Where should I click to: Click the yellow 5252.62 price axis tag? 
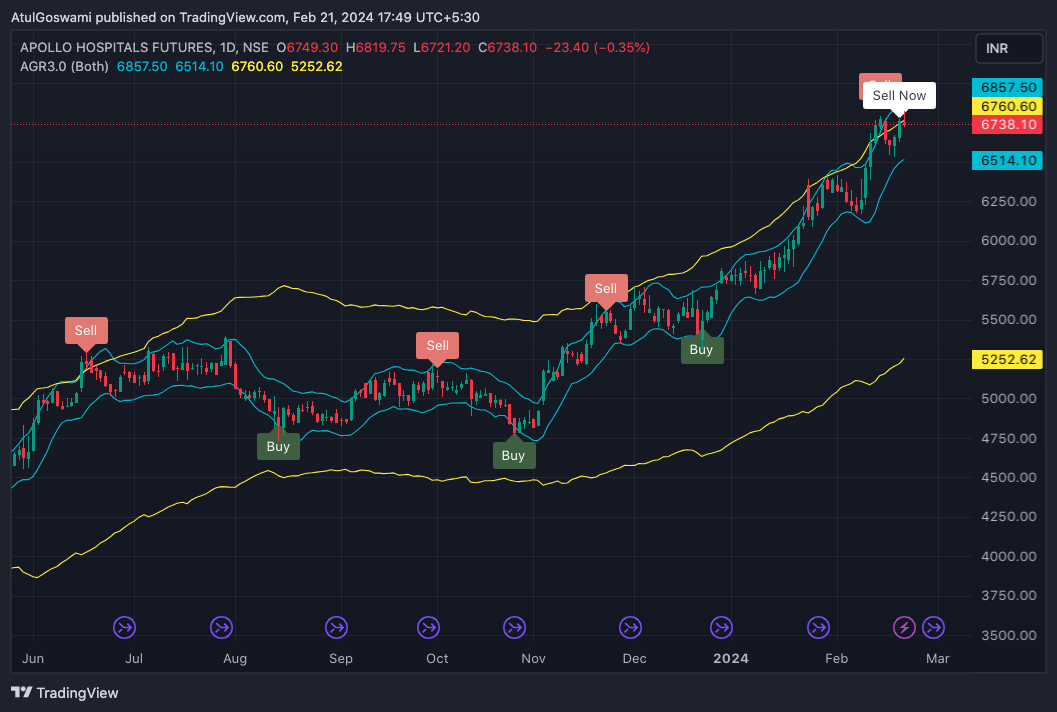1007,359
